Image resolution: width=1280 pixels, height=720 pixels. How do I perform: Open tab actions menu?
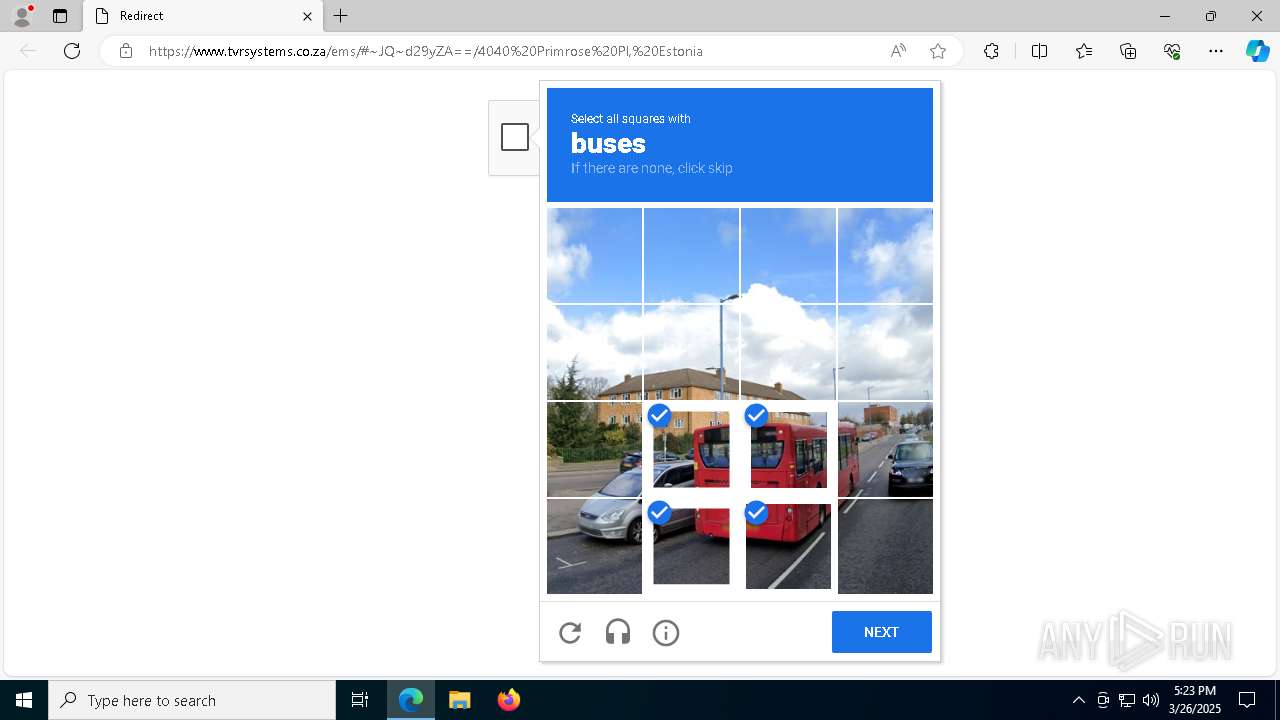pos(60,16)
